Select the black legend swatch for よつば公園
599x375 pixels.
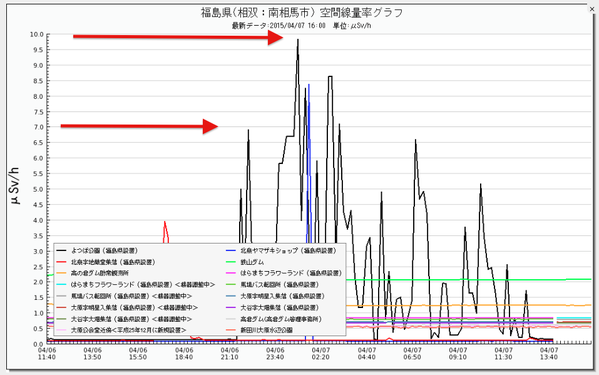point(61,251)
